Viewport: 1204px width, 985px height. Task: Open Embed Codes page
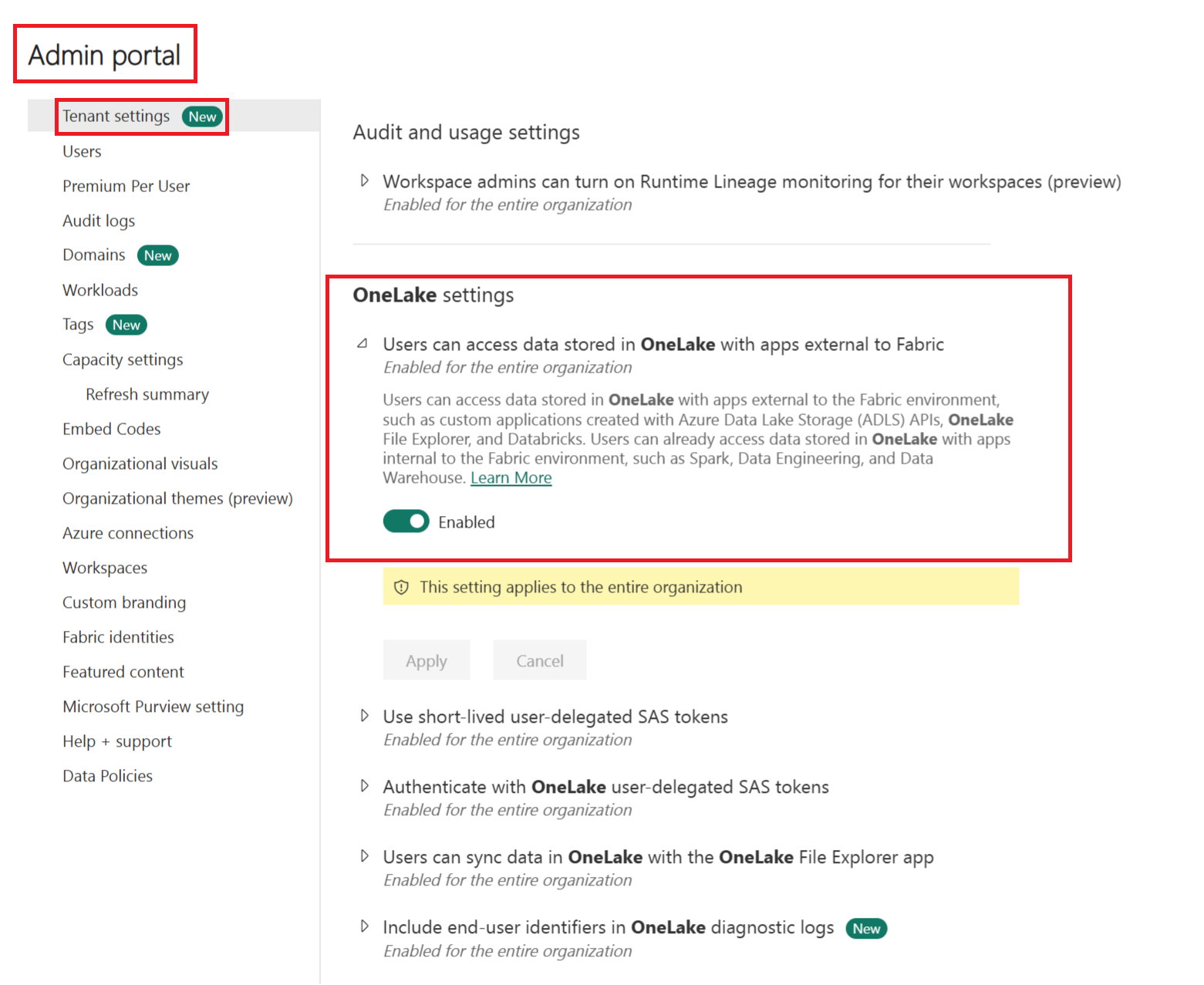pyautogui.click(x=112, y=429)
